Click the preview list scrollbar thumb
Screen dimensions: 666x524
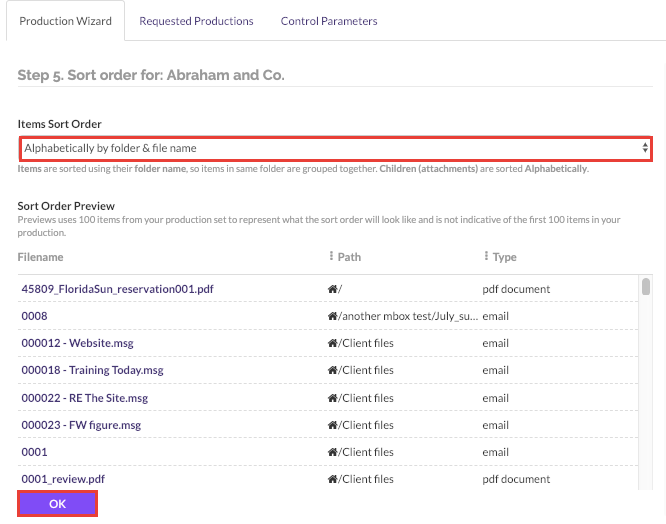pyautogui.click(x=646, y=286)
